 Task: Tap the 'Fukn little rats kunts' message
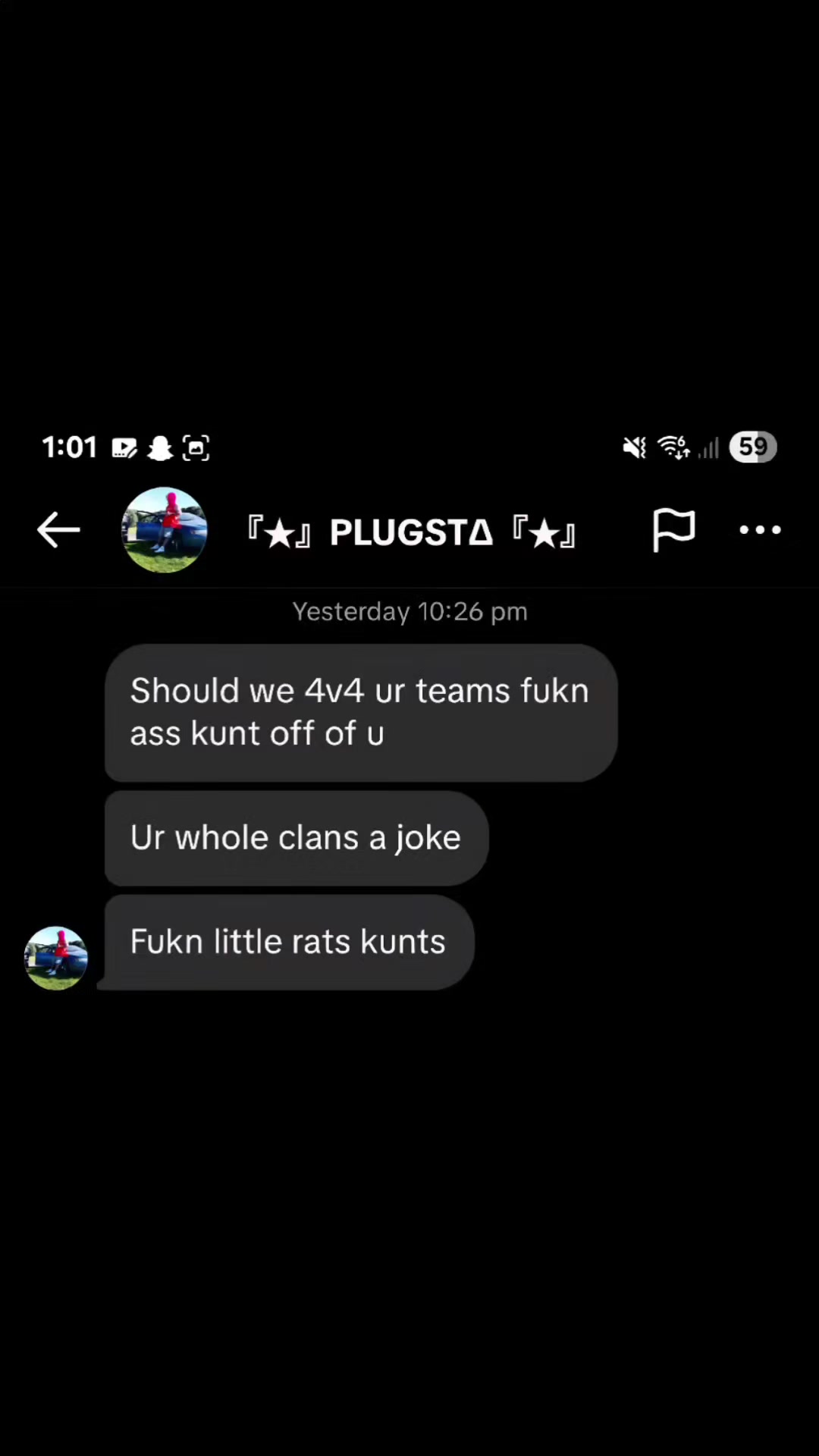[288, 942]
